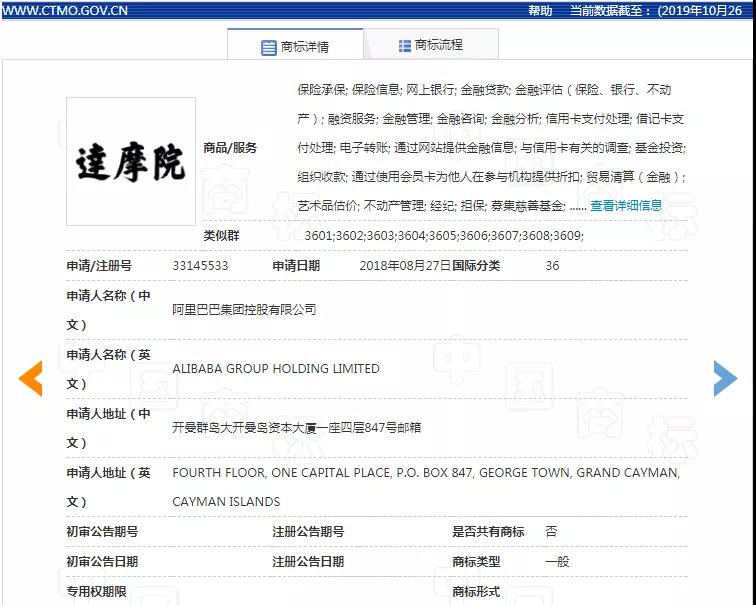Image resolution: width=756 pixels, height=605 pixels.
Task: Click the Chinese address 开曼群岛大开曼岛 text
Action: point(297,428)
